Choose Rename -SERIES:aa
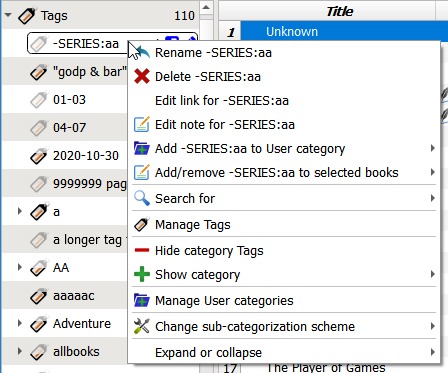448x373 pixels. [x=284, y=53]
